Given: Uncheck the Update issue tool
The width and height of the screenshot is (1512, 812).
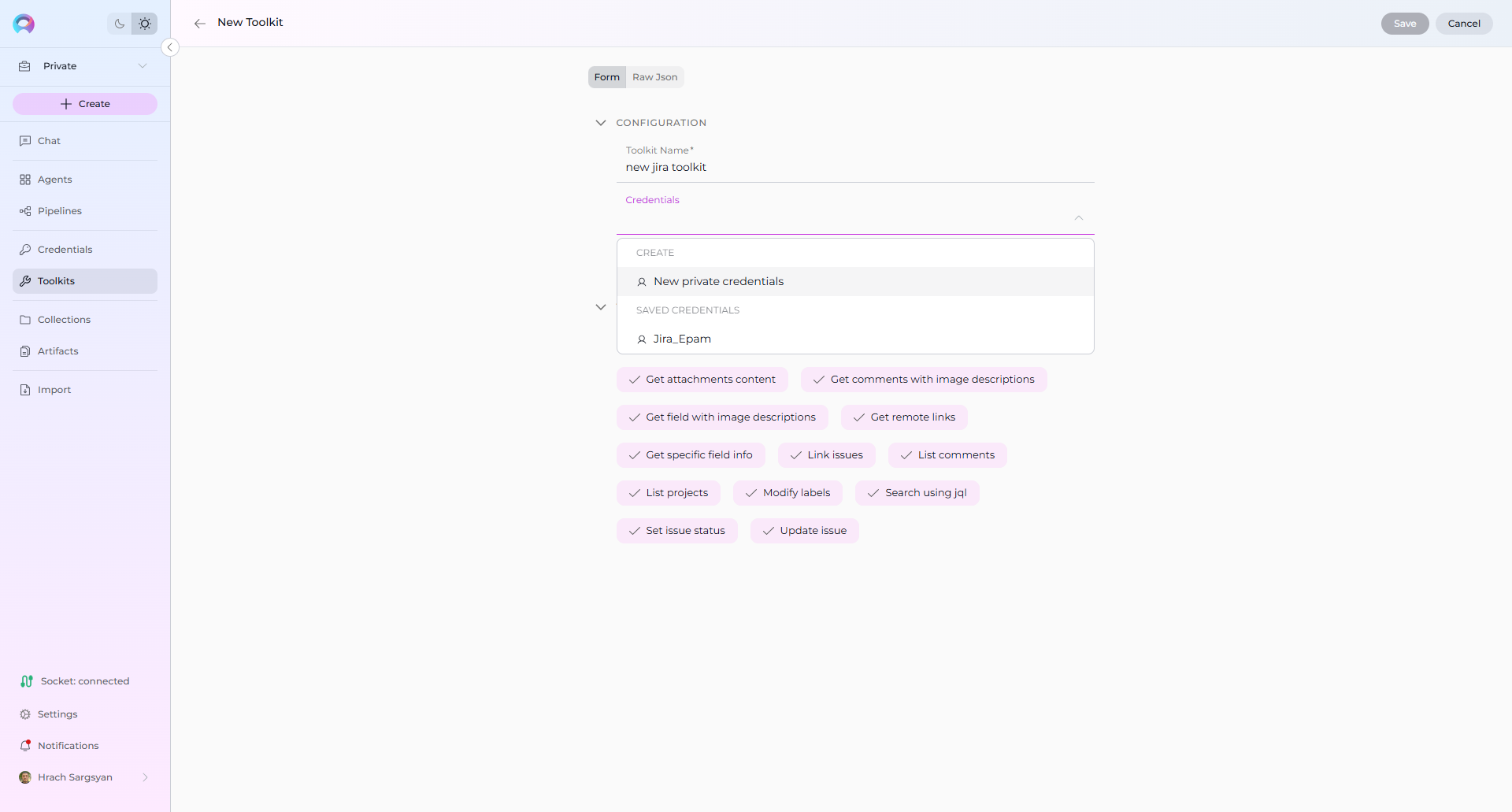Looking at the screenshot, I should pyautogui.click(x=804, y=531).
